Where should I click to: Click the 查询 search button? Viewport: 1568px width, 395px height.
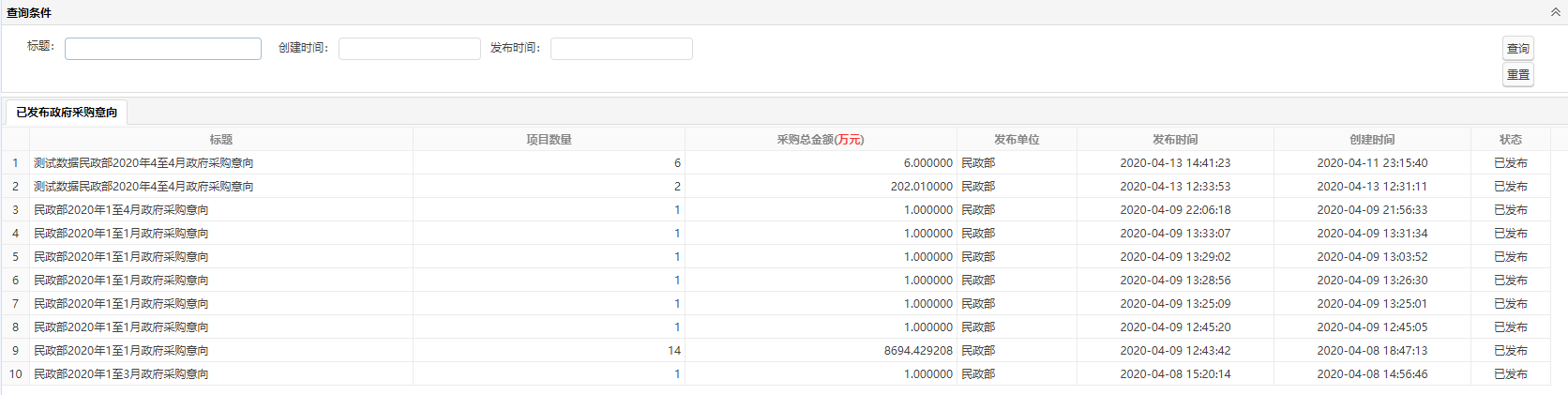[x=1517, y=49]
